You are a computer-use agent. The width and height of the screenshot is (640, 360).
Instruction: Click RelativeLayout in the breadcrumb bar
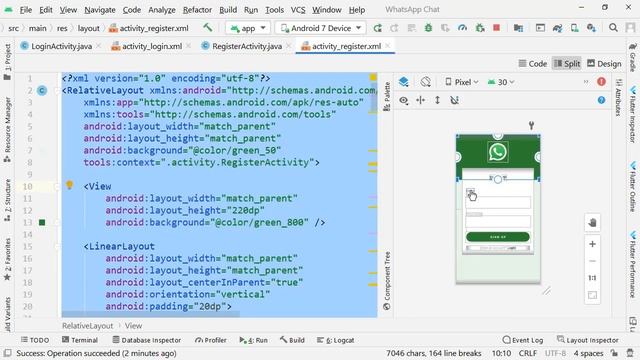coord(87,326)
